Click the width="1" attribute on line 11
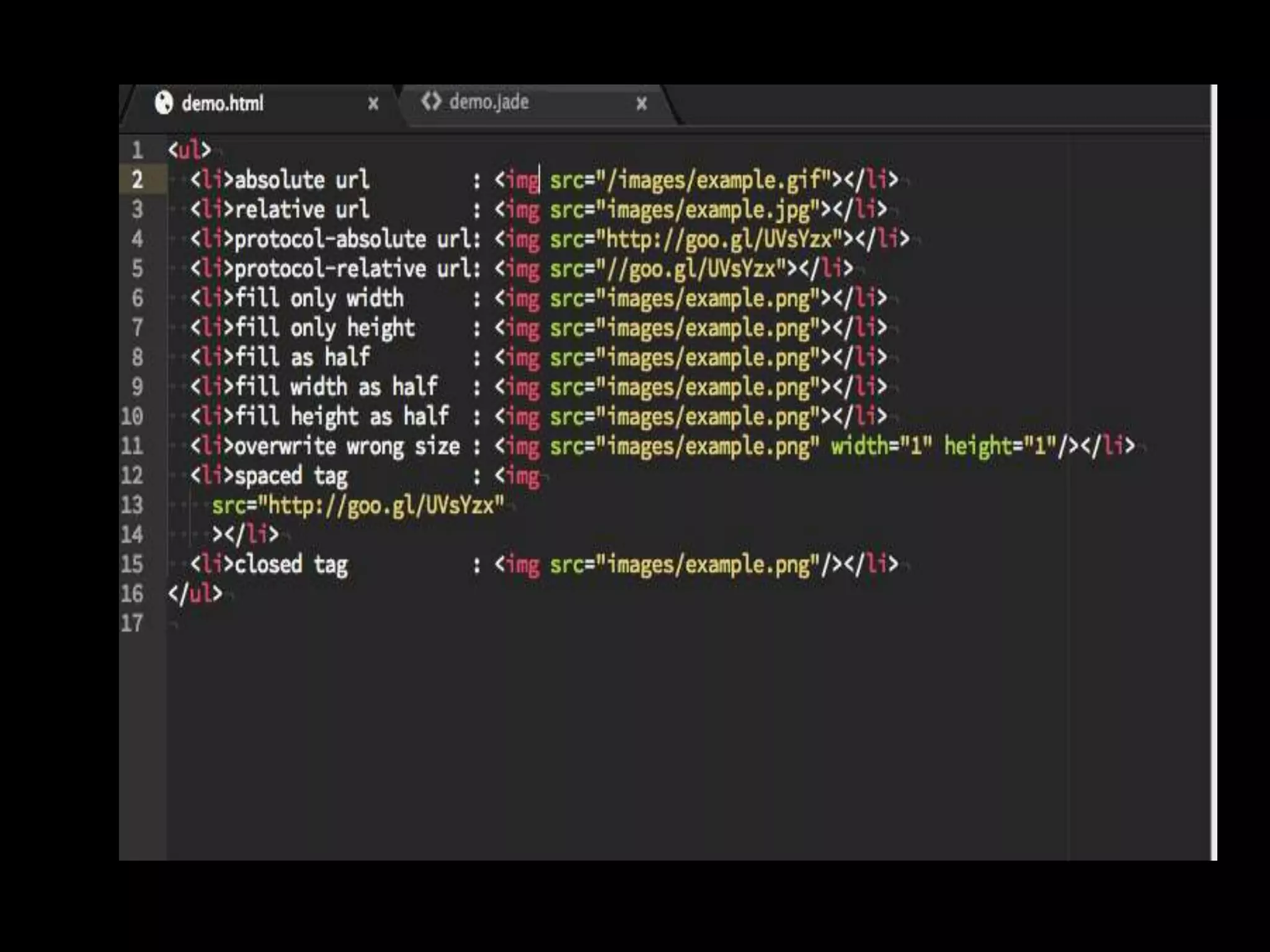This screenshot has width=1270, height=952. (x=881, y=446)
